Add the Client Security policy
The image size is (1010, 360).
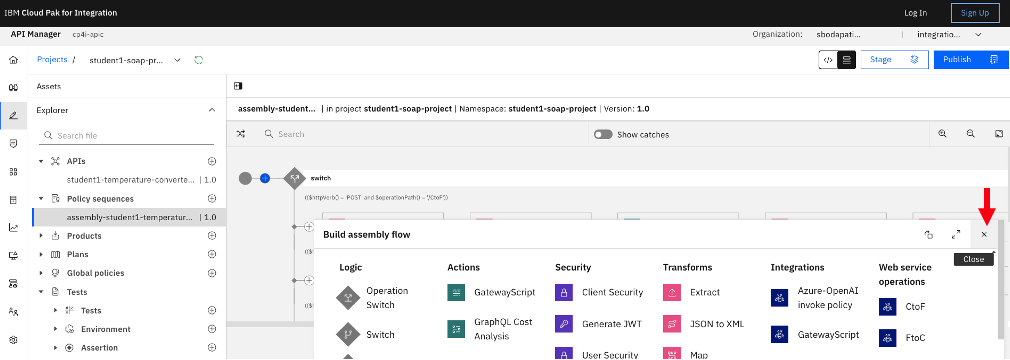coord(599,292)
